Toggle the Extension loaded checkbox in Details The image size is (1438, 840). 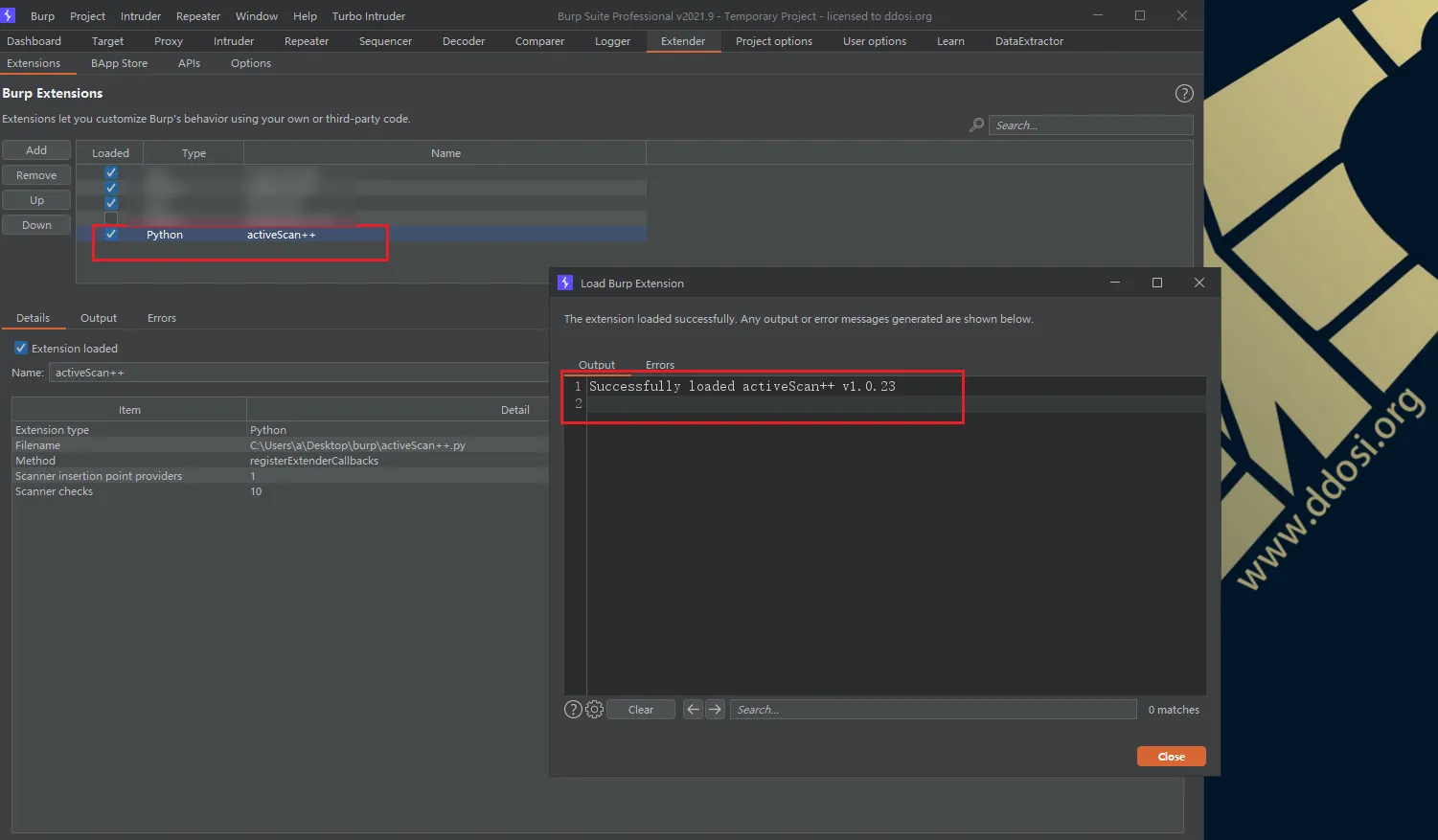point(21,348)
